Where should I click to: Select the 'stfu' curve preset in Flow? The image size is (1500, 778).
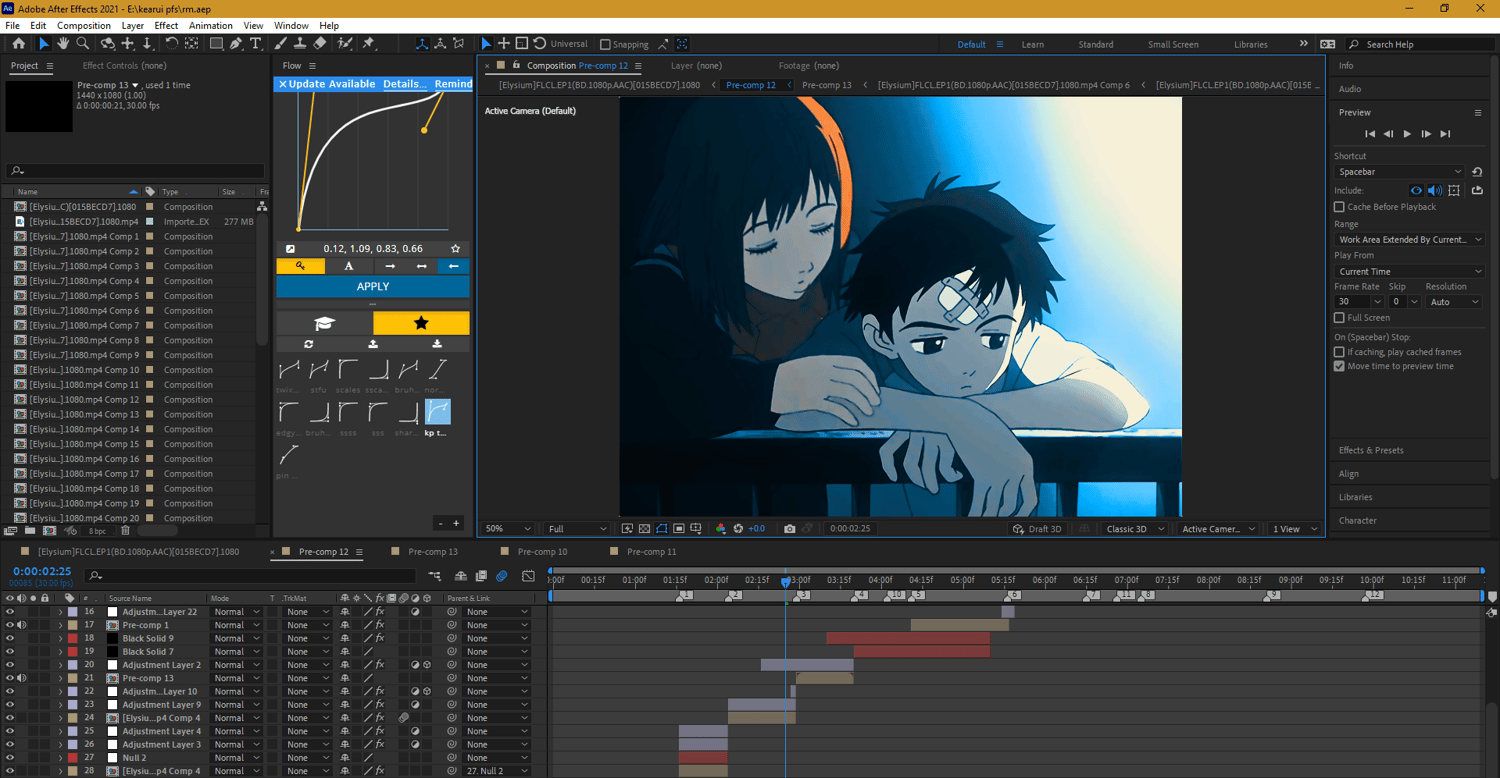319,376
